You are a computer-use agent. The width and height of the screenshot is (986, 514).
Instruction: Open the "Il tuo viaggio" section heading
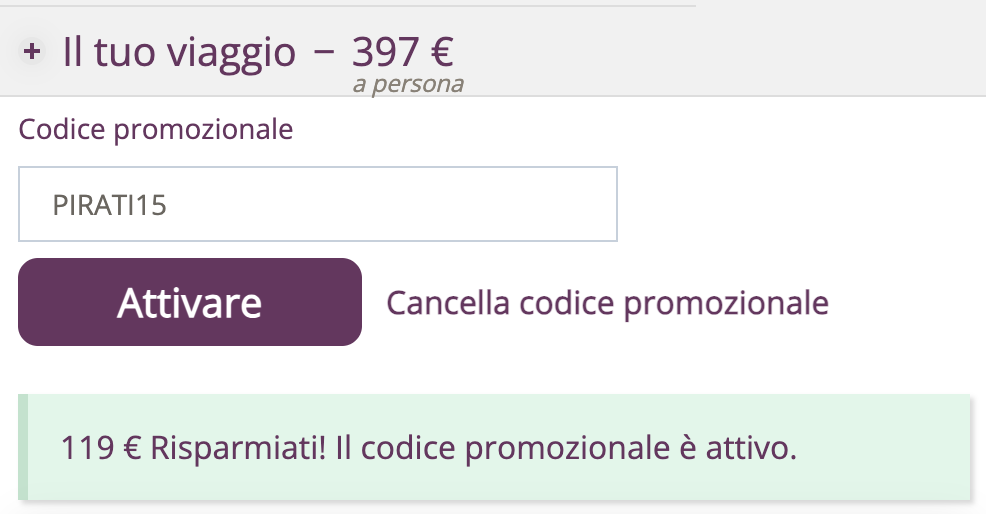[179, 52]
